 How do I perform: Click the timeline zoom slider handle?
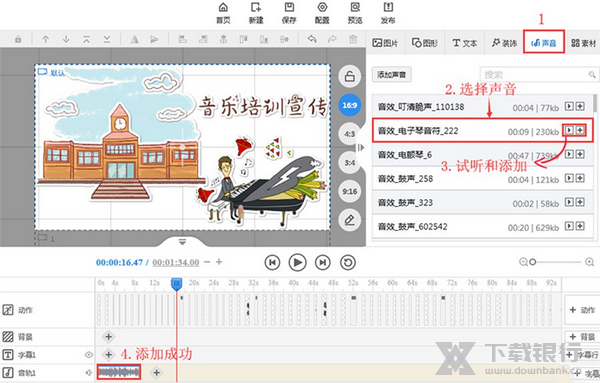point(532,262)
